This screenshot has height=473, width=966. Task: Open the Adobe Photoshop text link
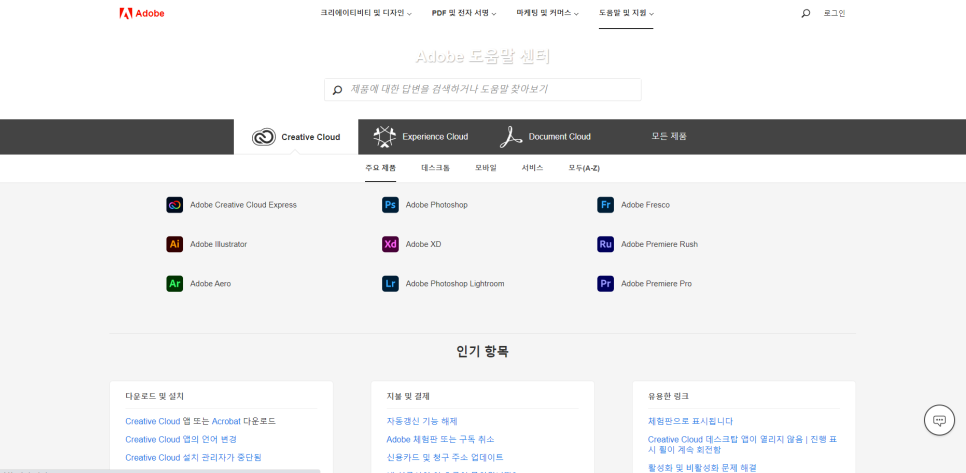pyautogui.click(x=436, y=205)
